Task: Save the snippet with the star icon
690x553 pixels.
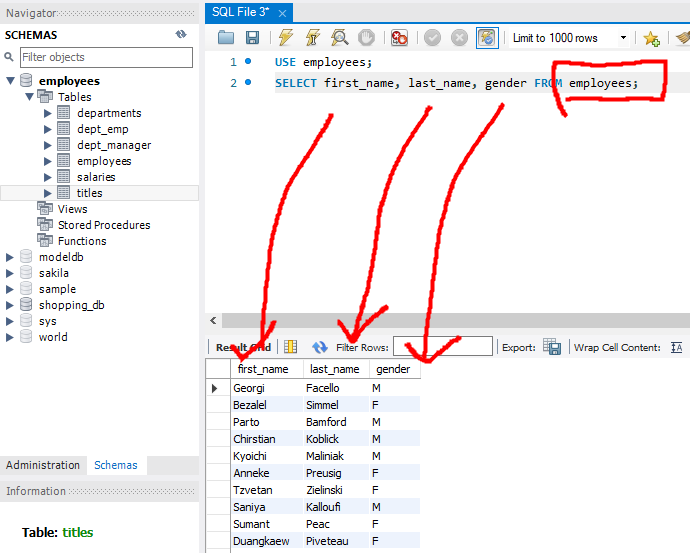Action: pos(651,39)
